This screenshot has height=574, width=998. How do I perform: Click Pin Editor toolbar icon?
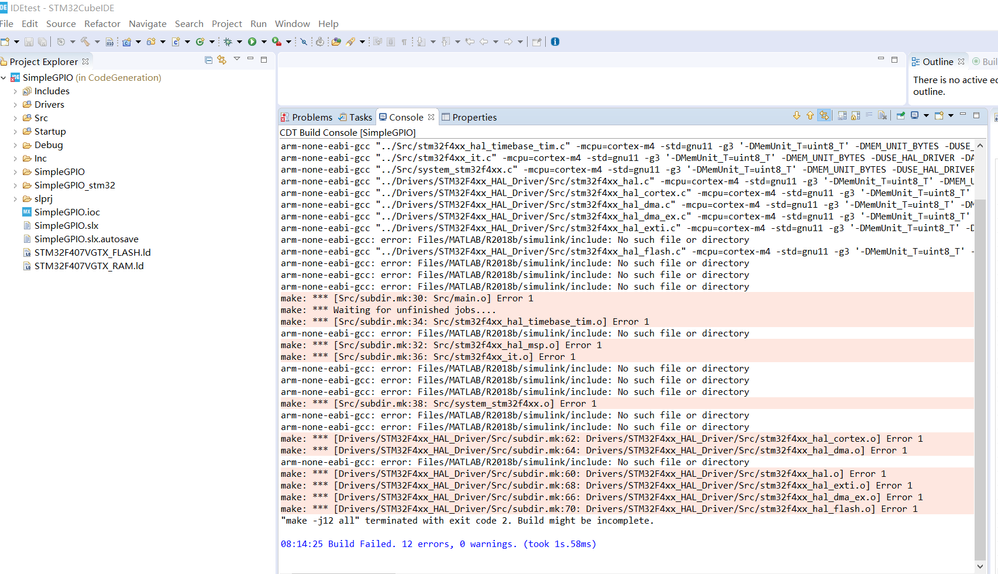536,42
